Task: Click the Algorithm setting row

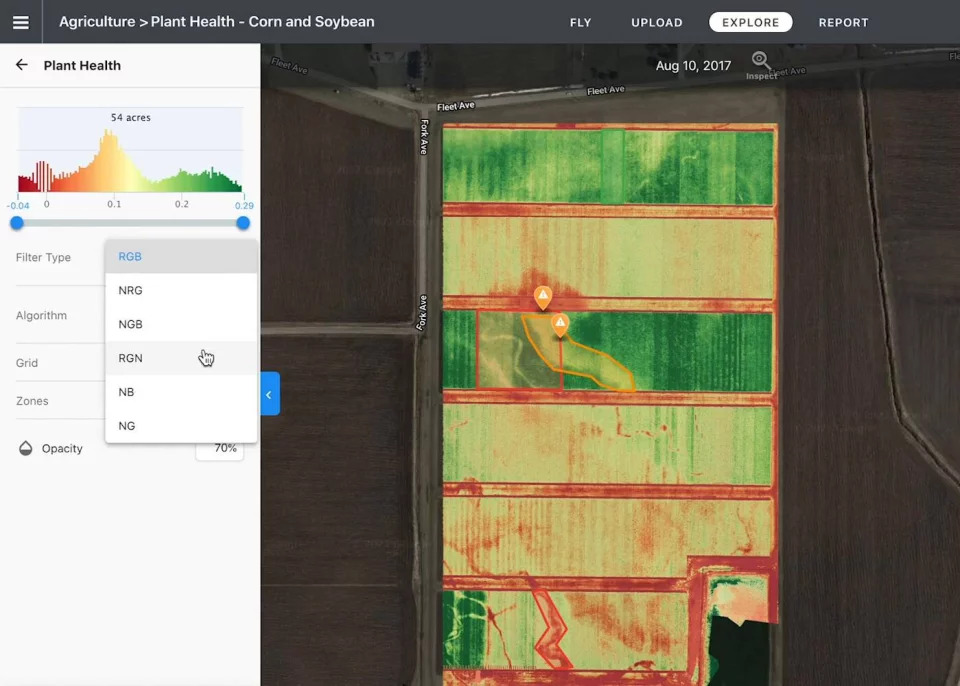Action: pyautogui.click(x=60, y=315)
